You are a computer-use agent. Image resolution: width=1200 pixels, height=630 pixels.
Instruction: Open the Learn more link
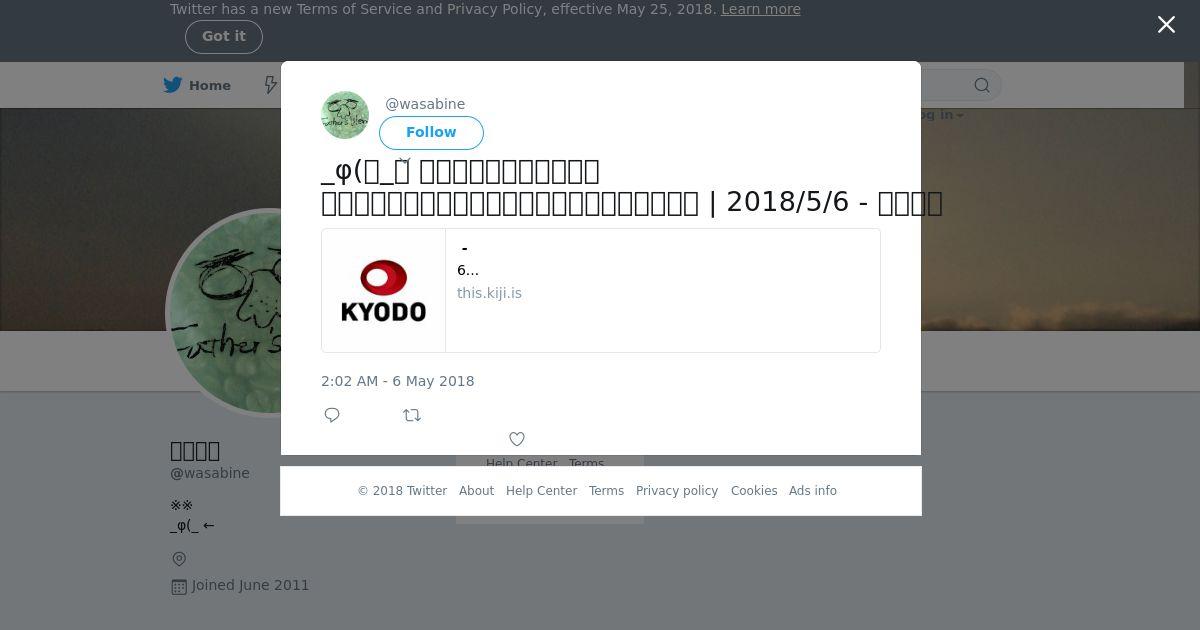pyautogui.click(x=761, y=9)
